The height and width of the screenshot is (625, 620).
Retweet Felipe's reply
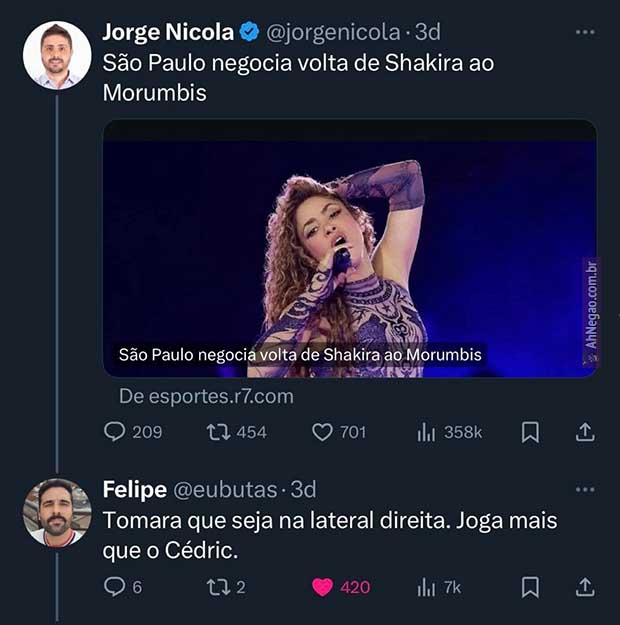coord(217,587)
